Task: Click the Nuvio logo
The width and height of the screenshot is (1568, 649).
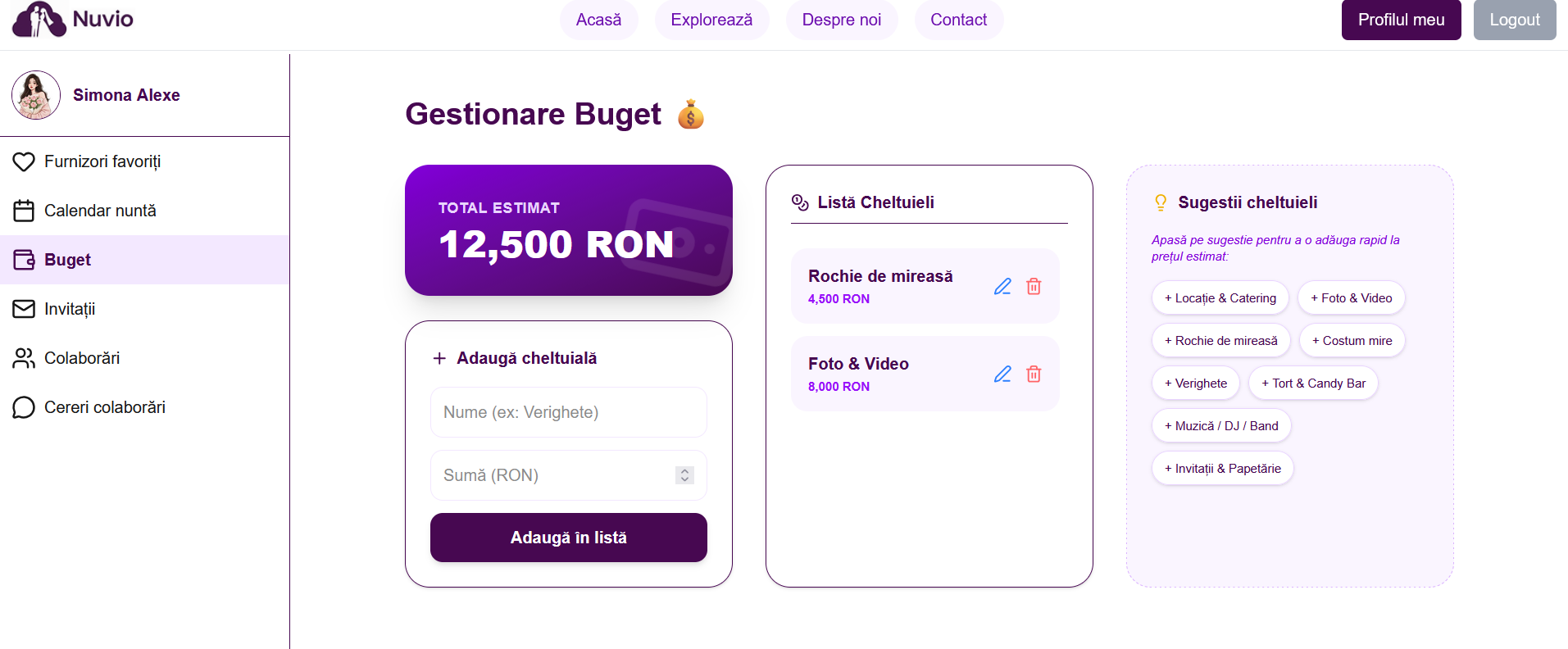Action: (x=71, y=20)
